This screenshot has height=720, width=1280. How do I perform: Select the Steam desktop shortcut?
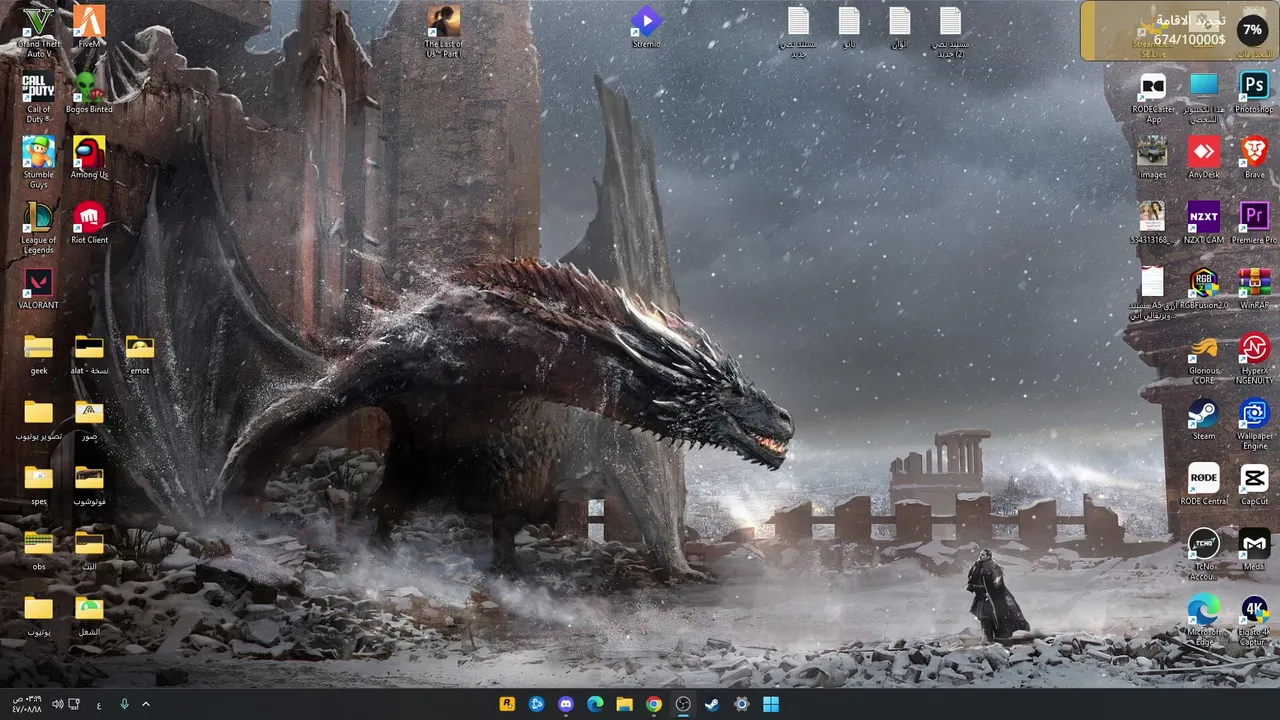click(x=1204, y=418)
